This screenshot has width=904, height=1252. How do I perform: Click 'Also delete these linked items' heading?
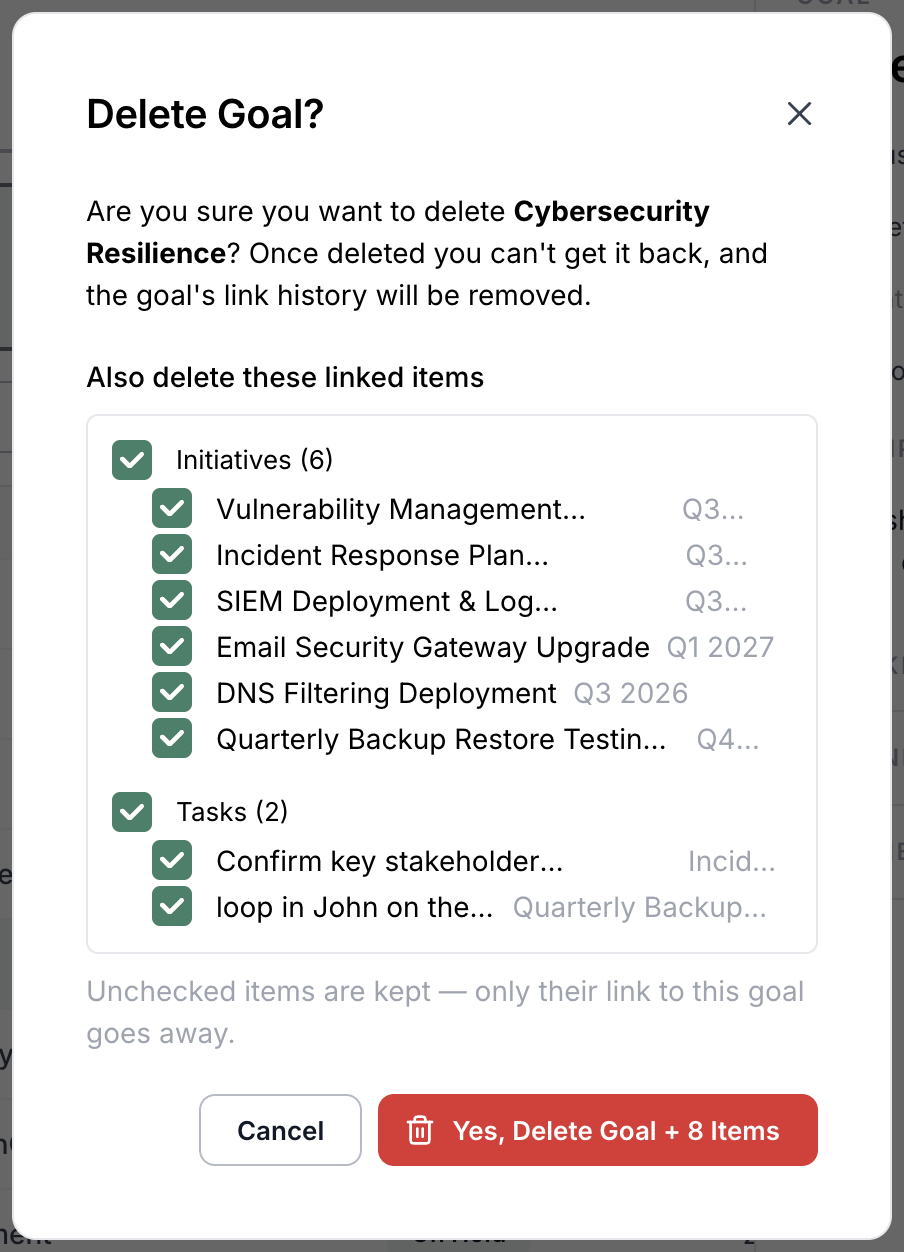click(x=285, y=377)
